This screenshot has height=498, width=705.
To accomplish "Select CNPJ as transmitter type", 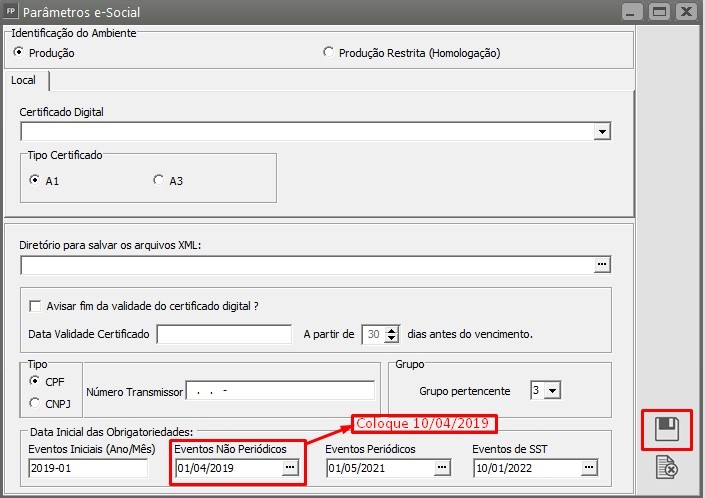I will 35,403.
